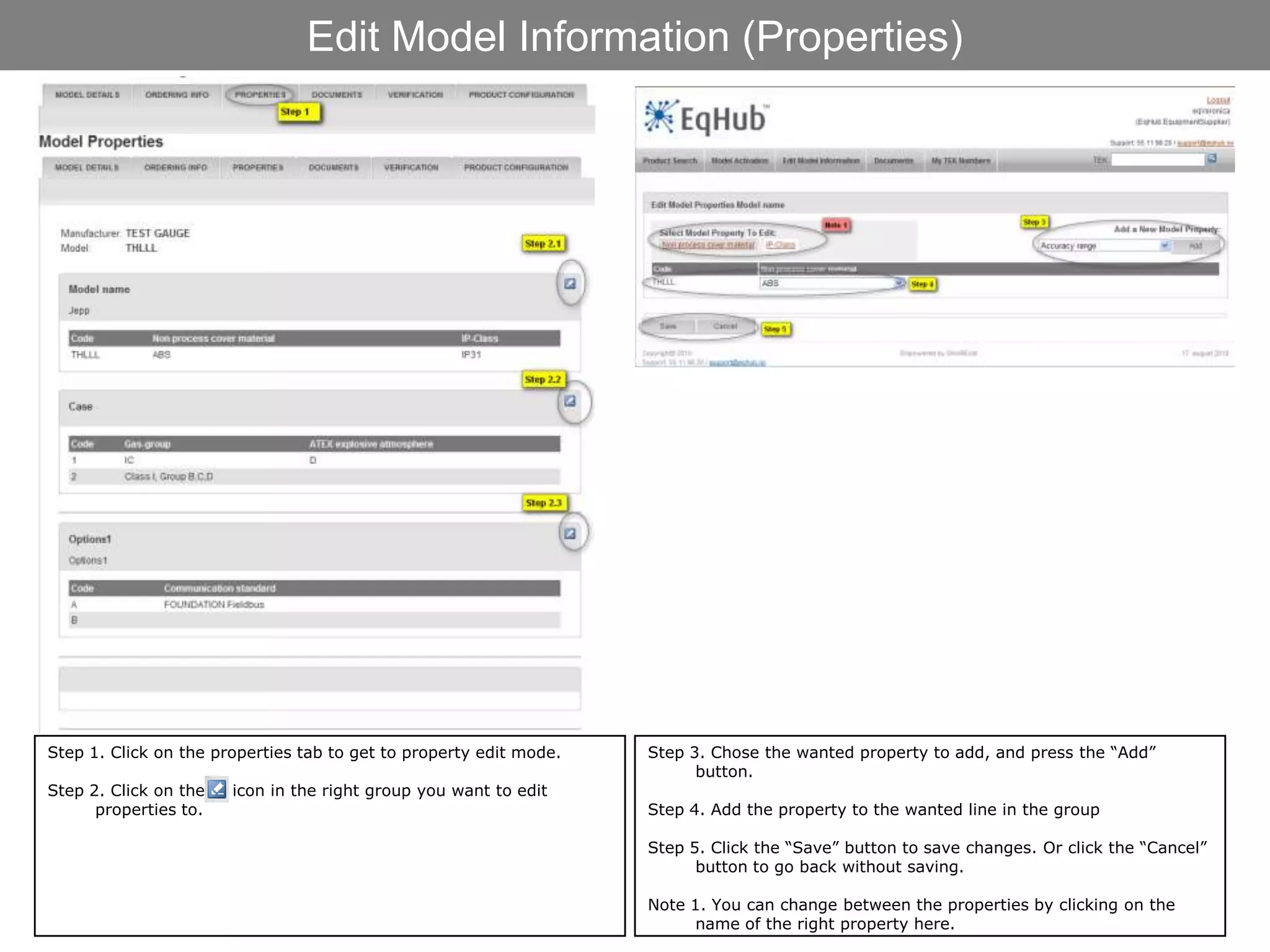
Task: Click the Communication standard column header
Action: [x=220, y=588]
